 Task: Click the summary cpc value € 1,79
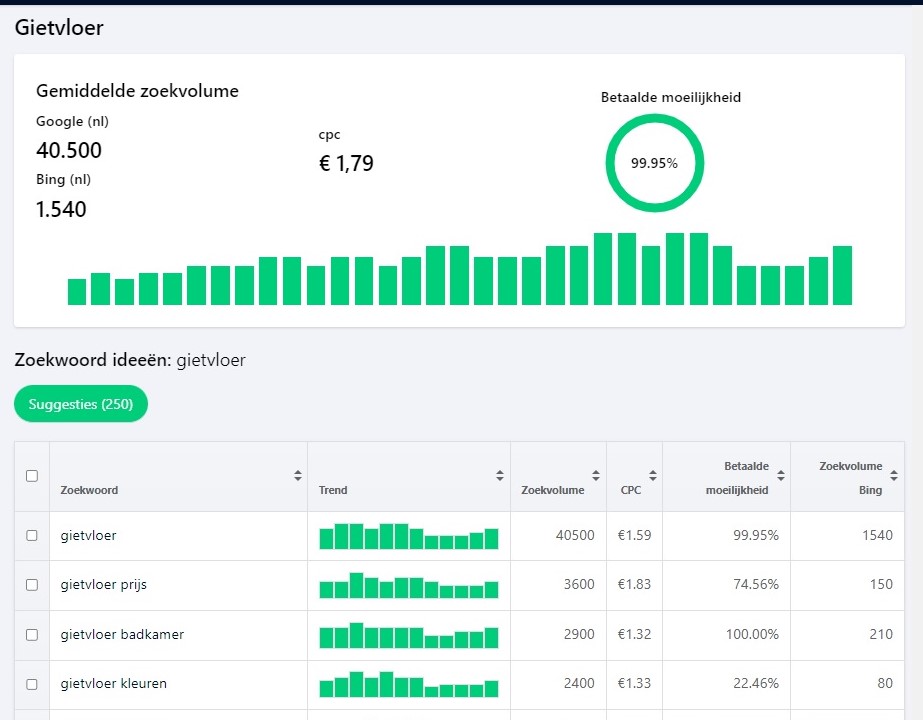346,164
